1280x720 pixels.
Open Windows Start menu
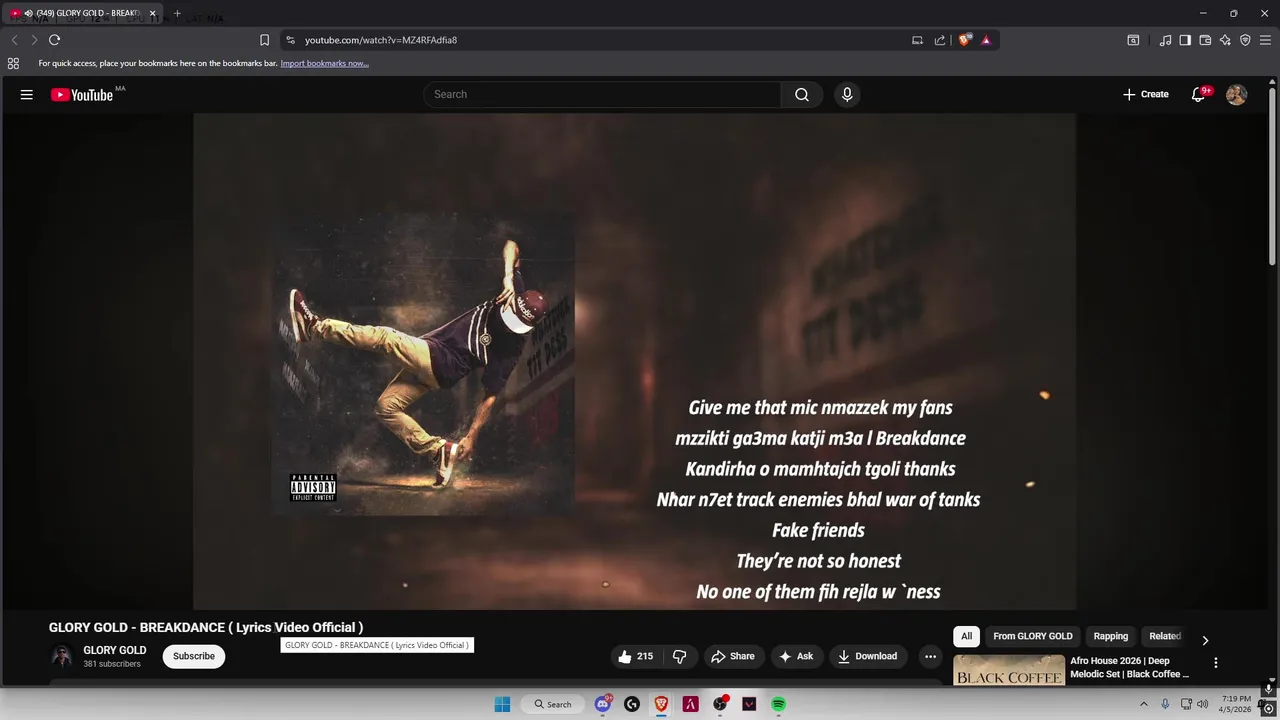pyautogui.click(x=502, y=704)
